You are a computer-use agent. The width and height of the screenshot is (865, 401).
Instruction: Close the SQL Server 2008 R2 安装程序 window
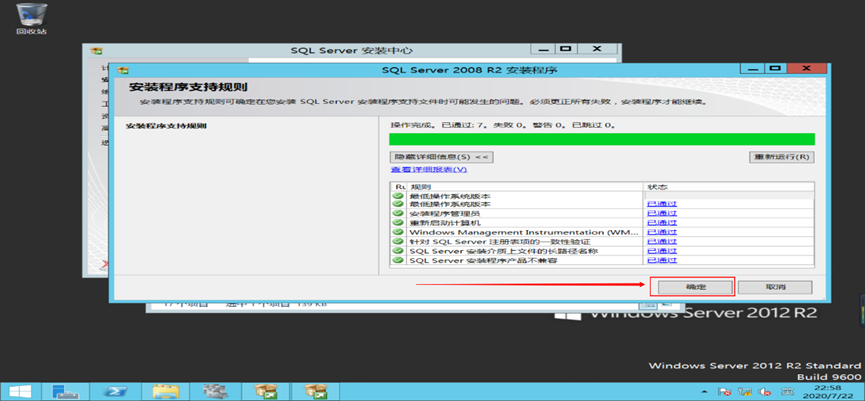[x=807, y=68]
